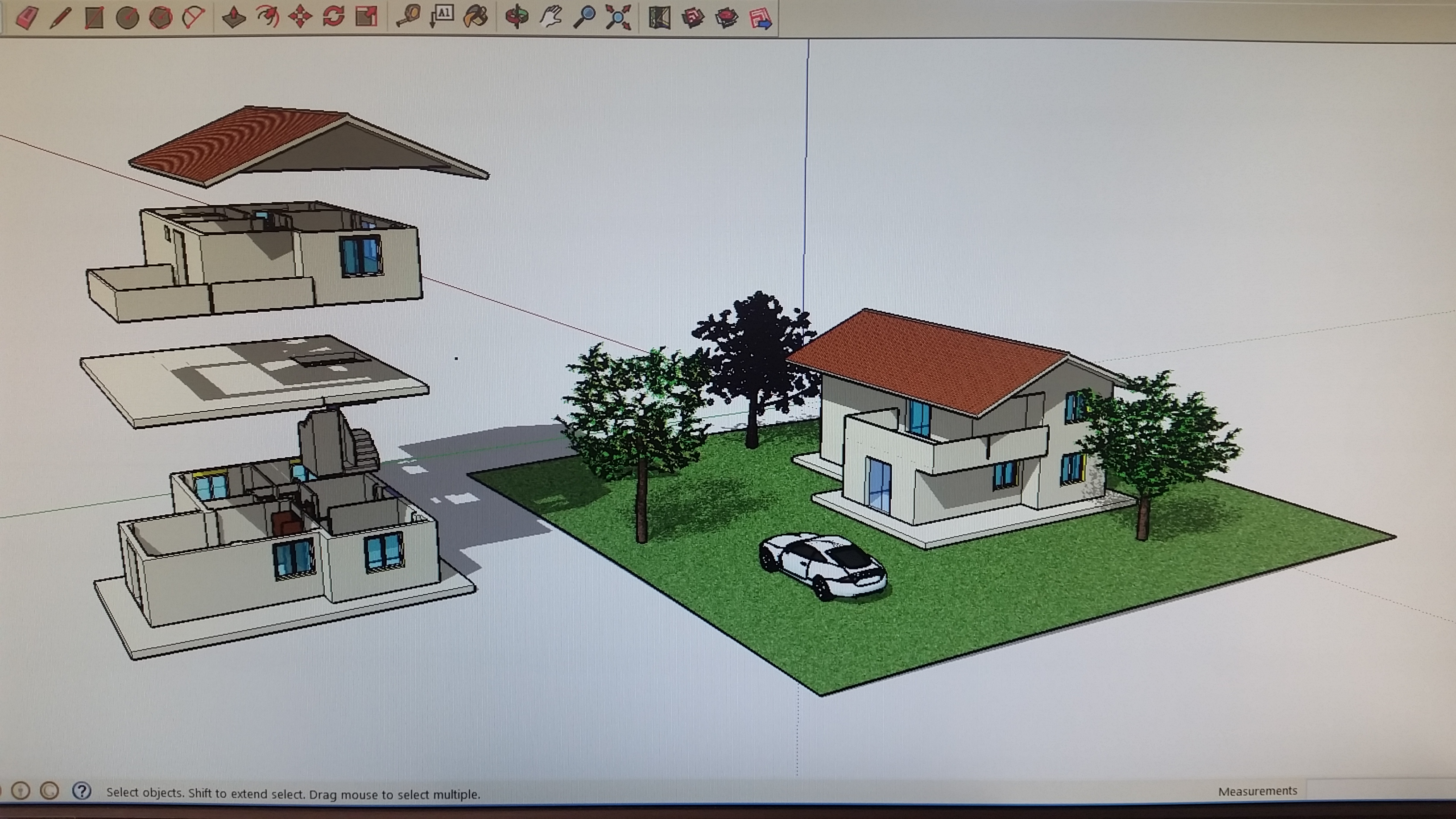Image resolution: width=1456 pixels, height=819 pixels.
Task: Pick the Rectangle drawing tool
Action: click(94, 17)
